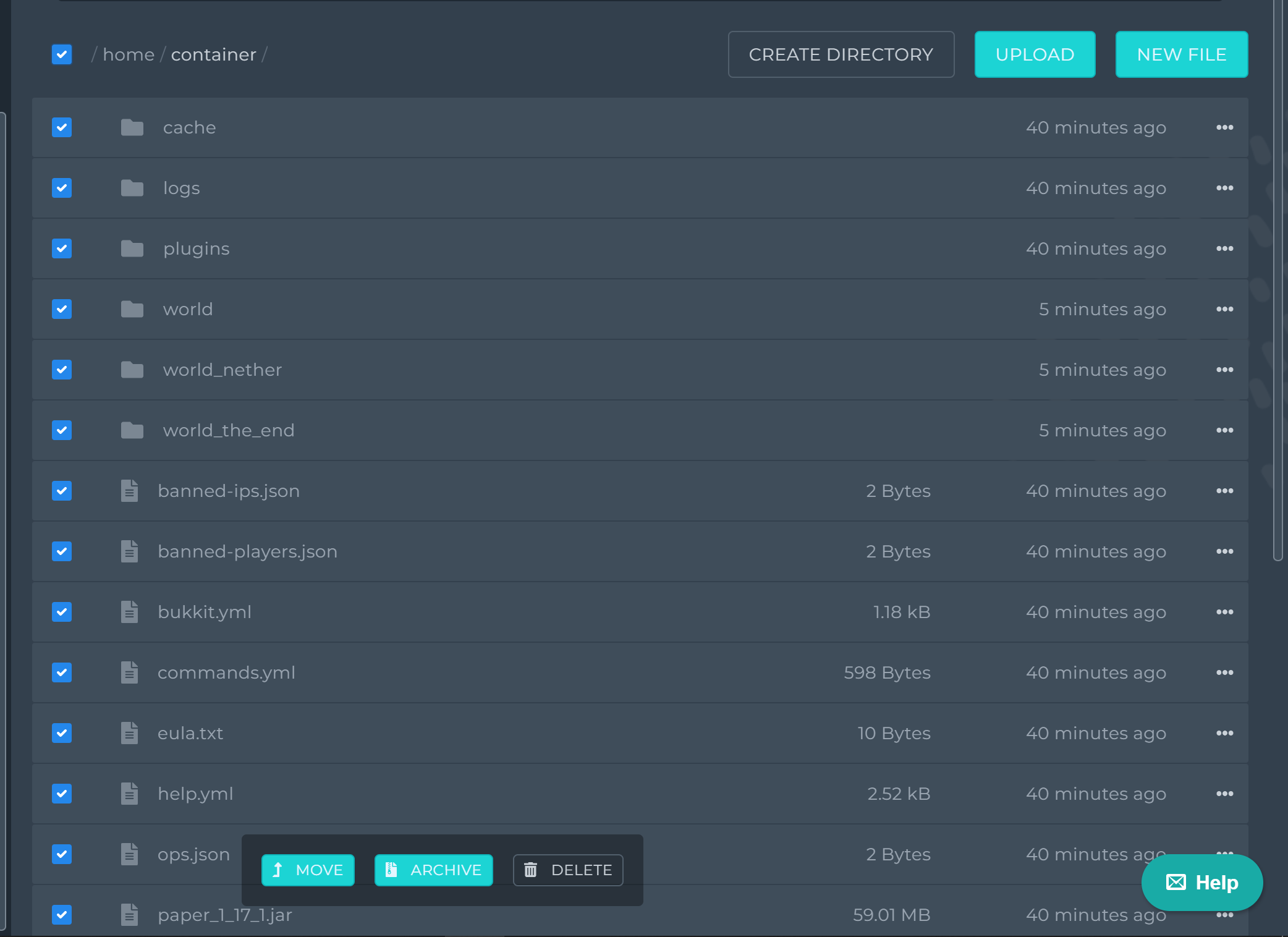This screenshot has height=937, width=1288.
Task: Expand the world_the_end folder
Action: [228, 430]
